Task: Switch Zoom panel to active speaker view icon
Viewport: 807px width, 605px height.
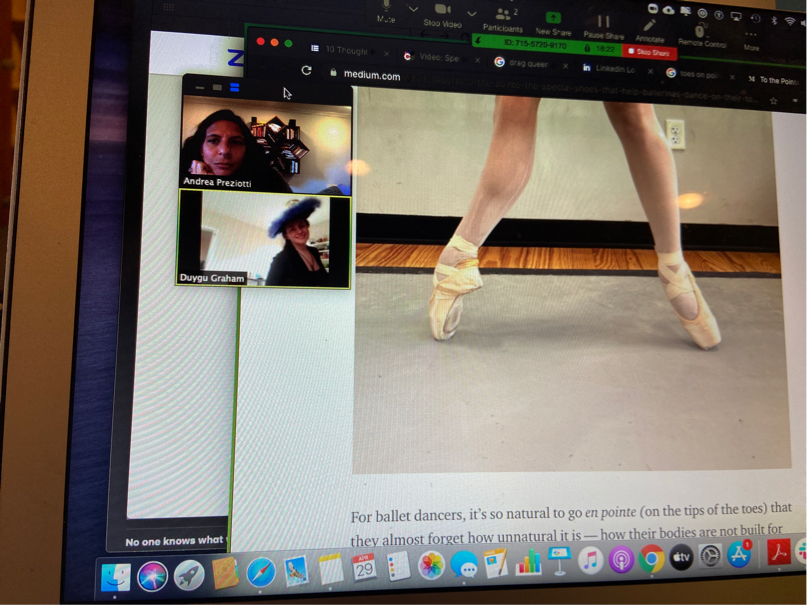Action: pyautogui.click(x=217, y=87)
